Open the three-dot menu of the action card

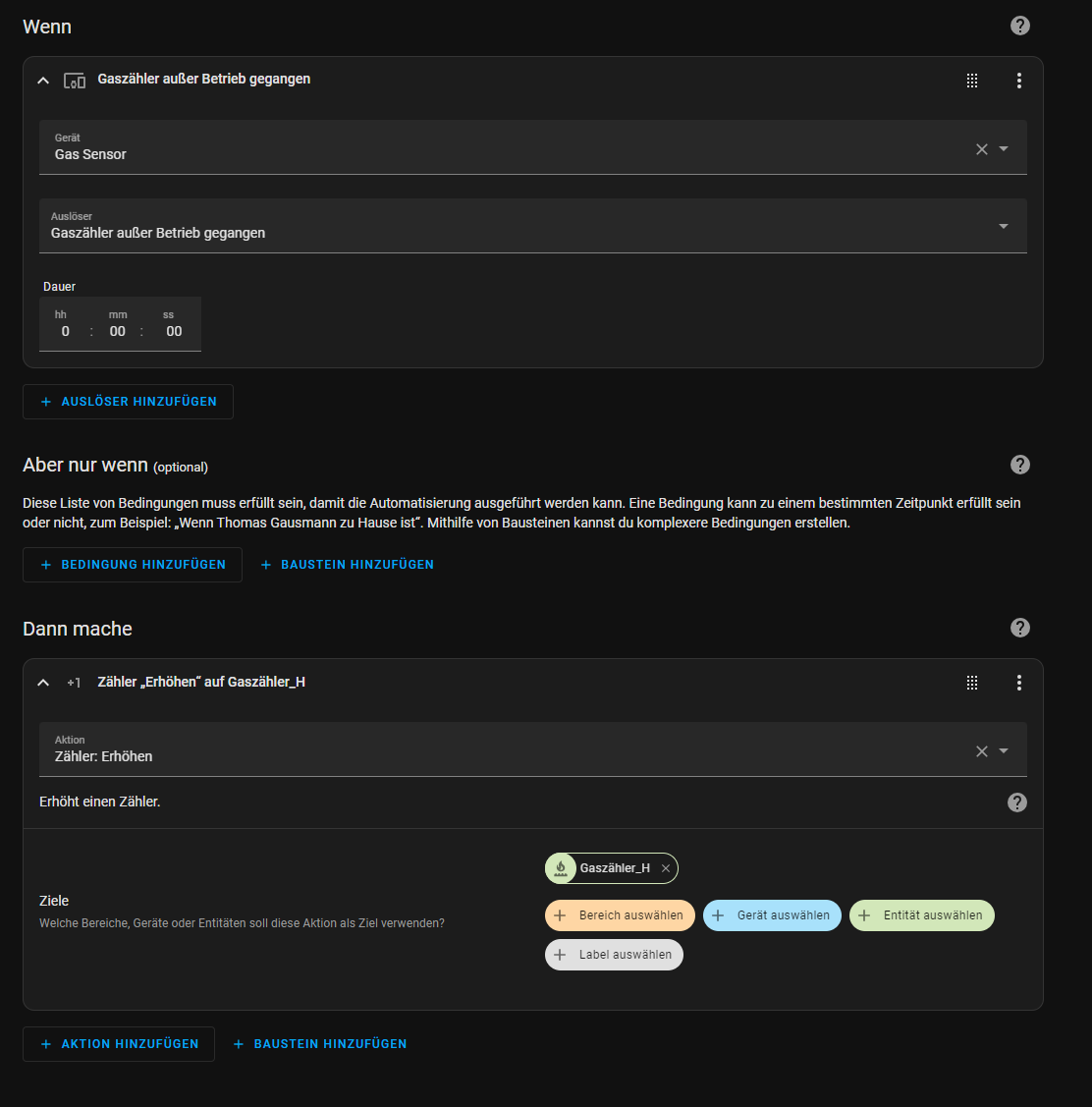tap(1019, 683)
